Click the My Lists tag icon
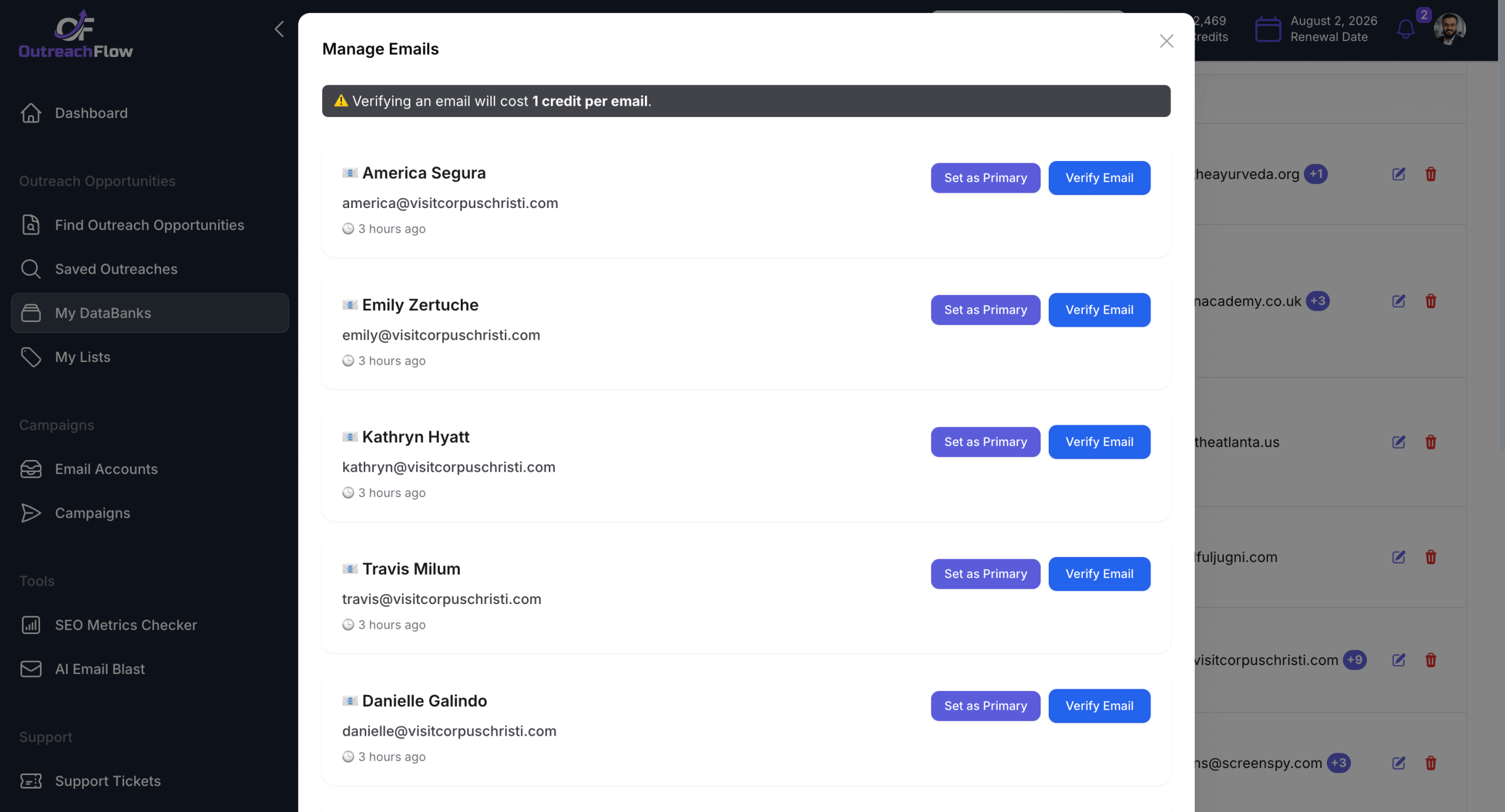The width and height of the screenshot is (1505, 812). coord(31,357)
